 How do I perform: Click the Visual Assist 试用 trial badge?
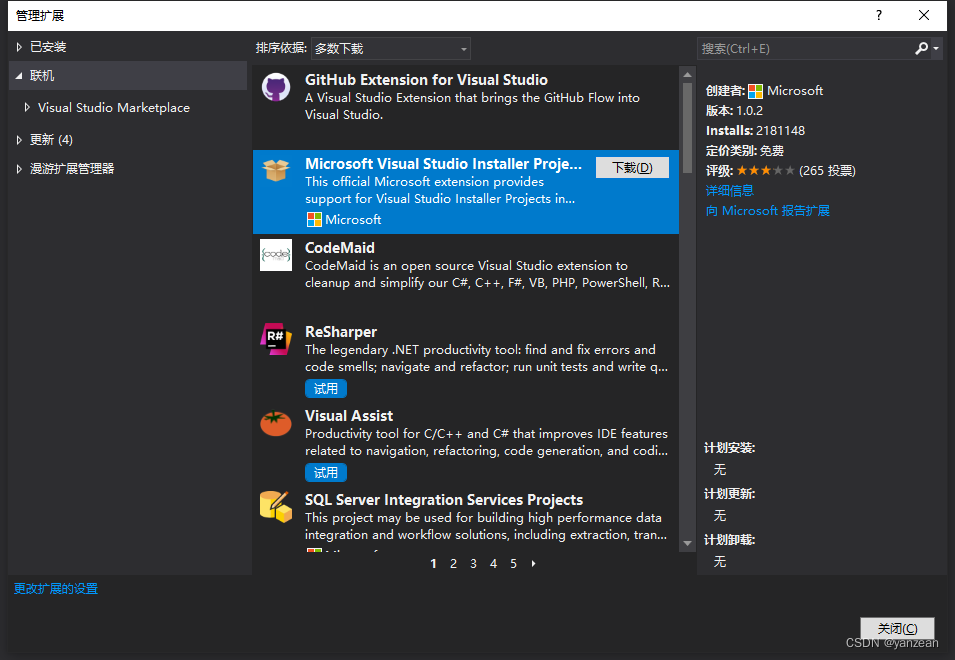pyautogui.click(x=326, y=472)
